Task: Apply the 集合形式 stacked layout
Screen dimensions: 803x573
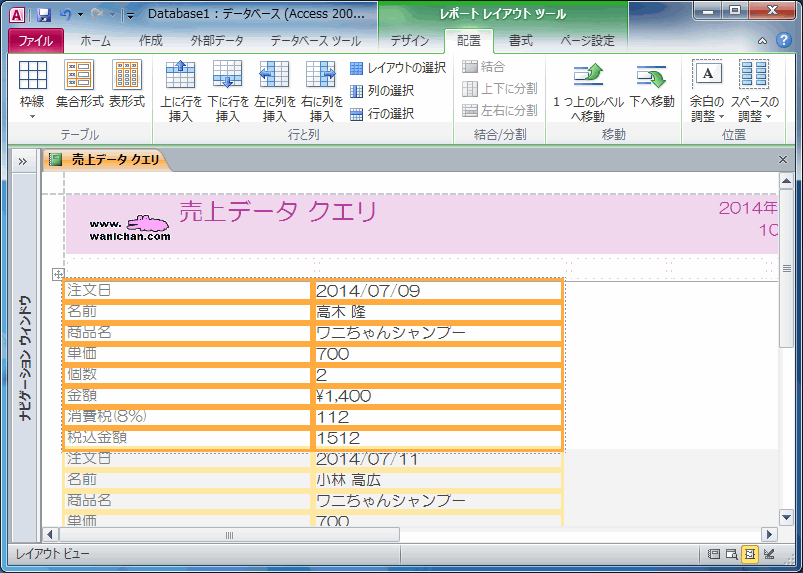Action: 79,84
